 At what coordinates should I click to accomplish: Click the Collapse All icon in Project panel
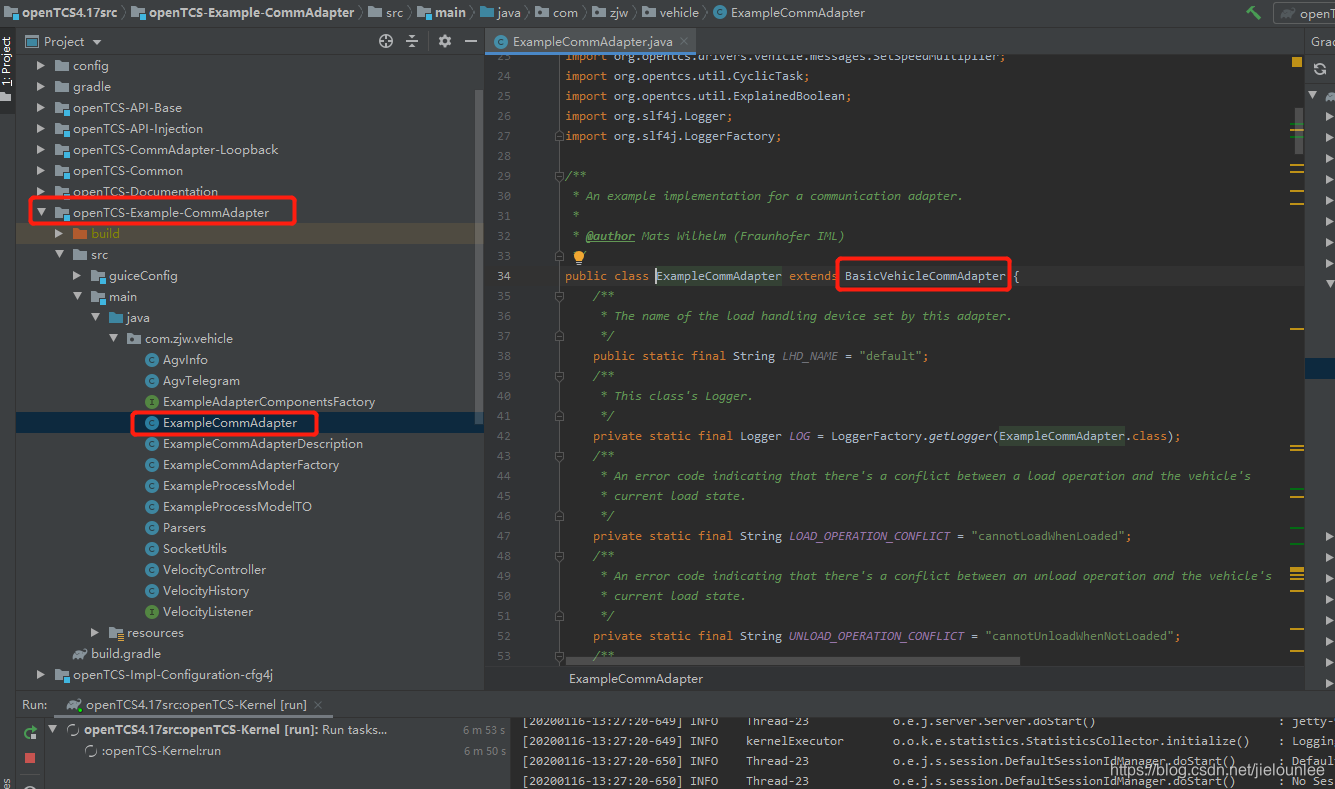point(412,41)
